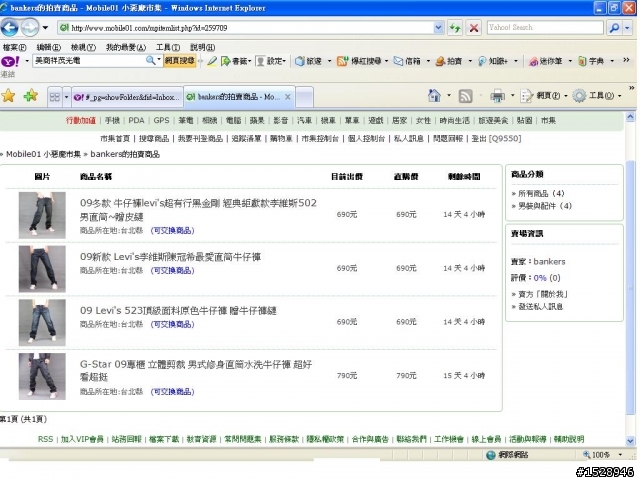Click the 網頁搜尋 button
This screenshot has height=480, width=640.
(x=180, y=61)
